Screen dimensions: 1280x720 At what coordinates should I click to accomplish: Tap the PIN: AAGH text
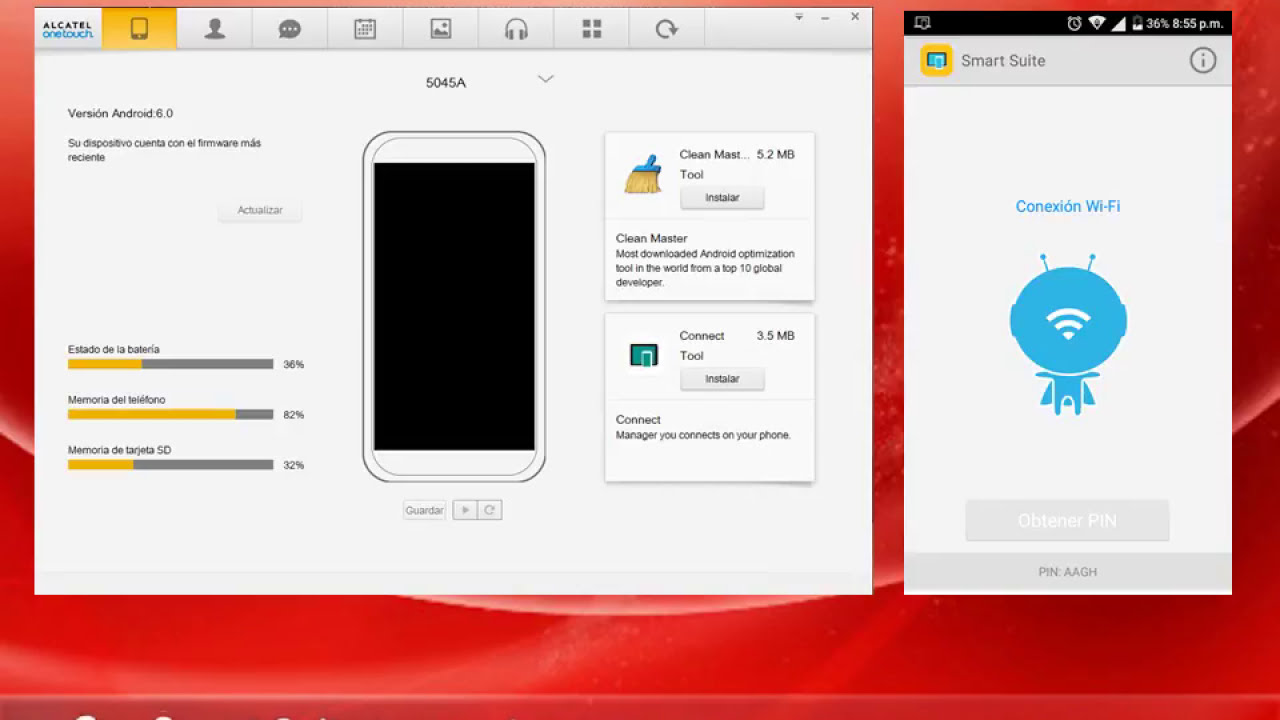click(1067, 572)
